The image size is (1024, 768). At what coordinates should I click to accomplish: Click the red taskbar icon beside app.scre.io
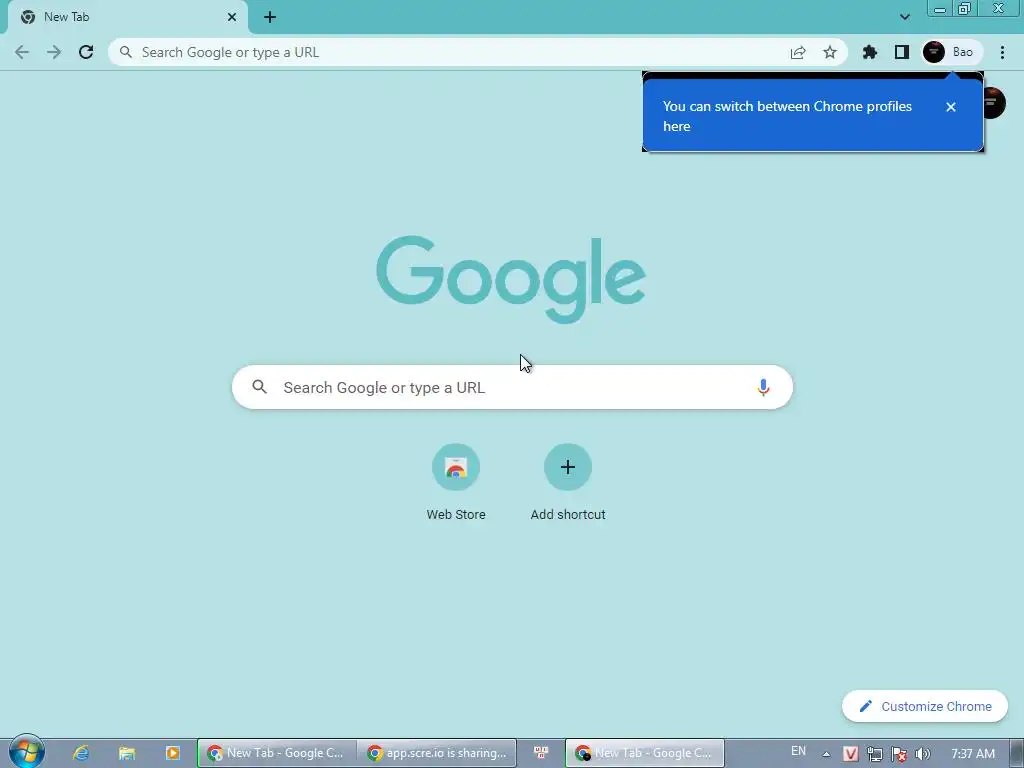pyautogui.click(x=541, y=753)
